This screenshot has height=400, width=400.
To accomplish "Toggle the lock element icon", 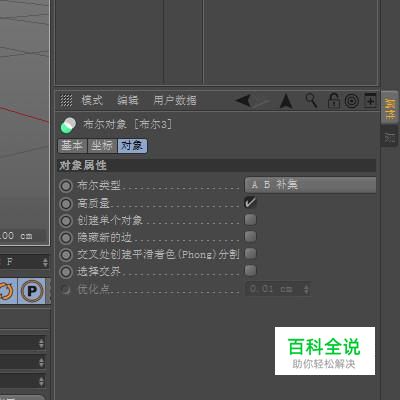I will point(333,100).
